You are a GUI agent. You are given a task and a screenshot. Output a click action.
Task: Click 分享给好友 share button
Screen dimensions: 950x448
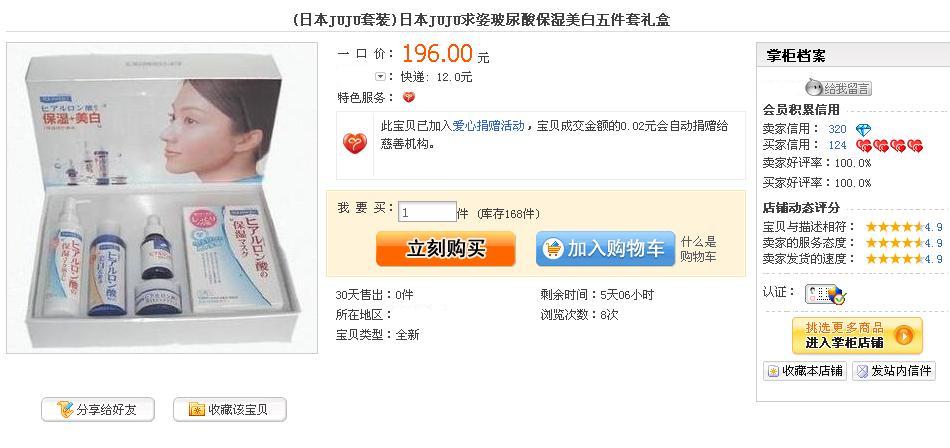98,410
